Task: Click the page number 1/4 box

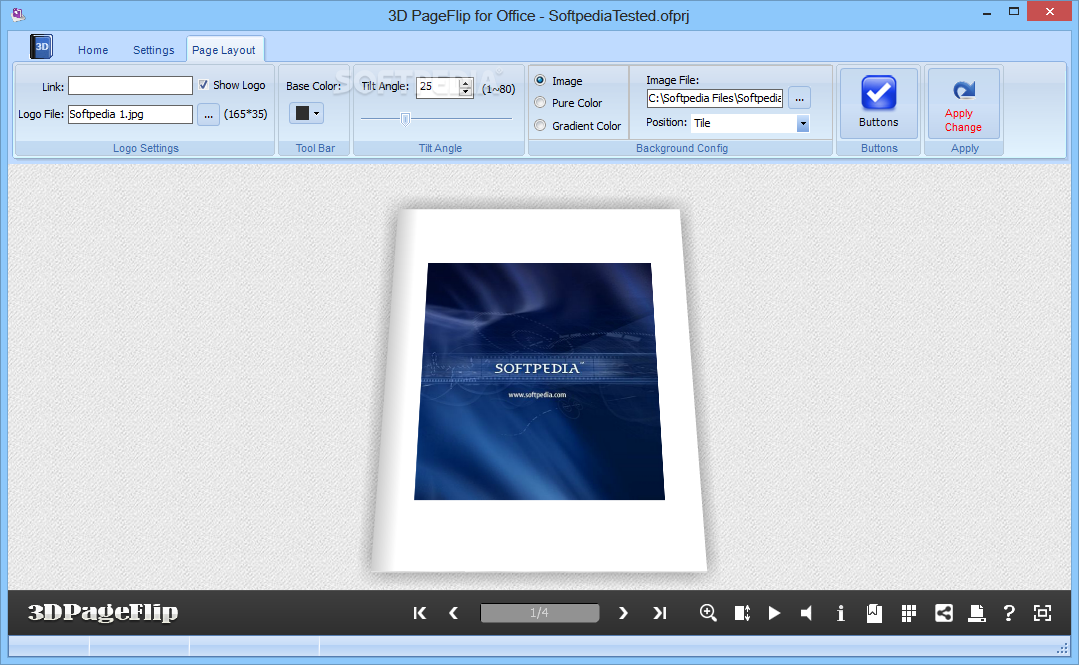Action: click(540, 613)
